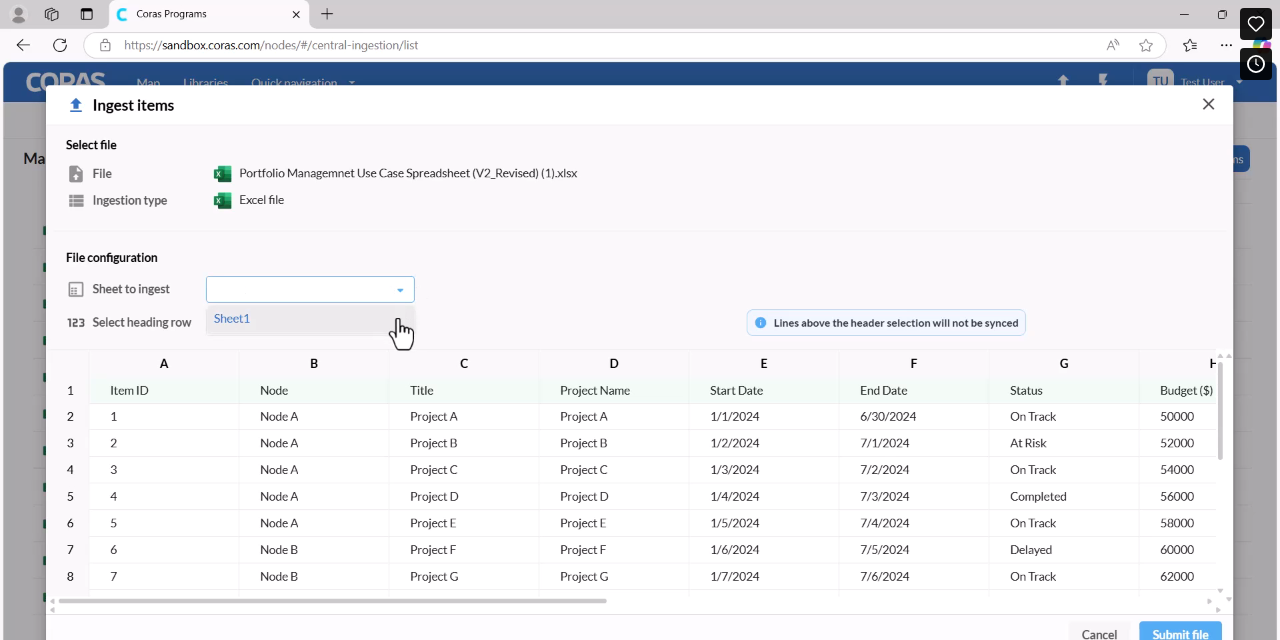Click 'Project C' in the Title column
This screenshot has width=1280, height=640.
tap(464, 470)
